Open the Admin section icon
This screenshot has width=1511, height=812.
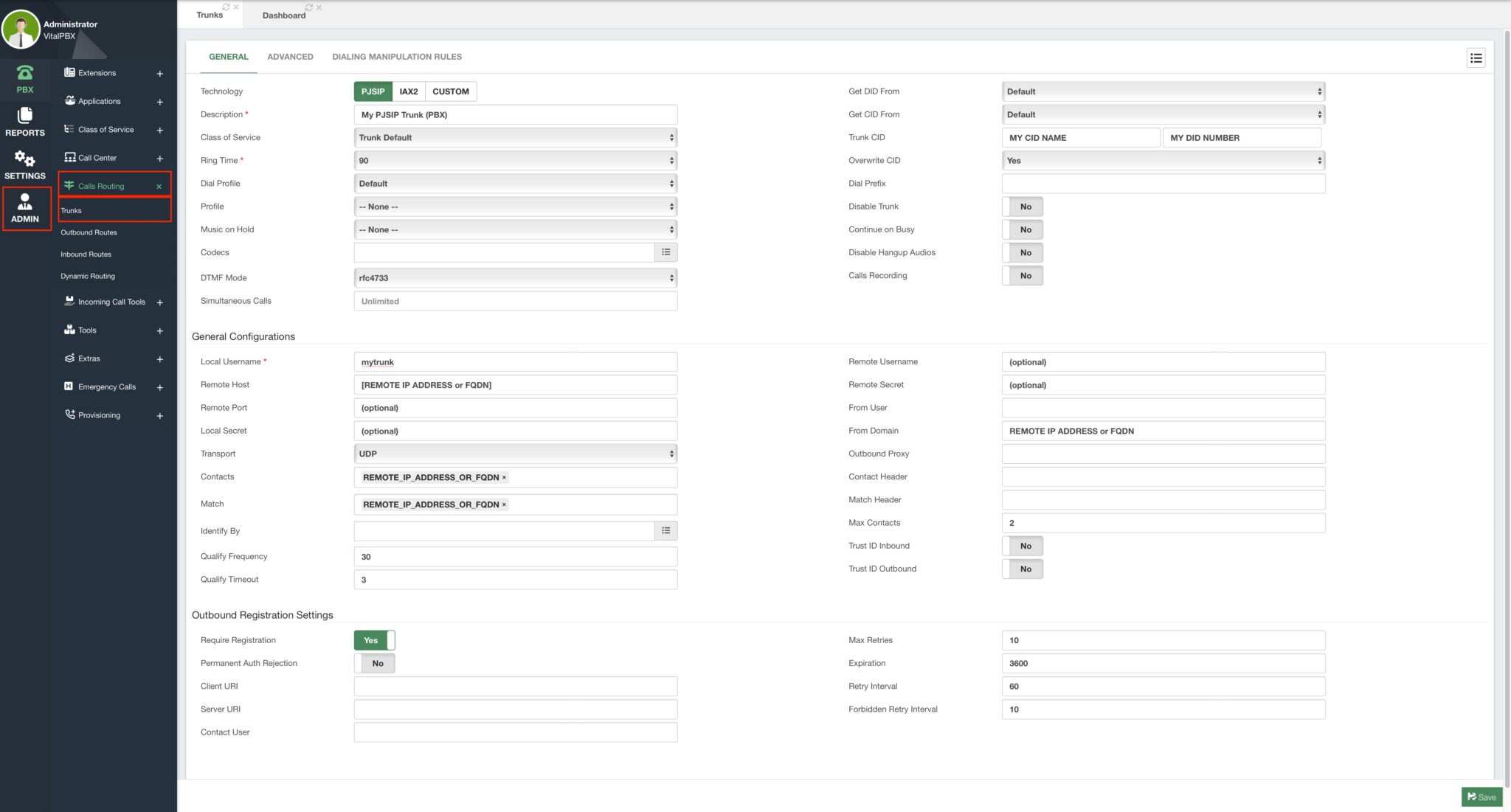[25, 201]
